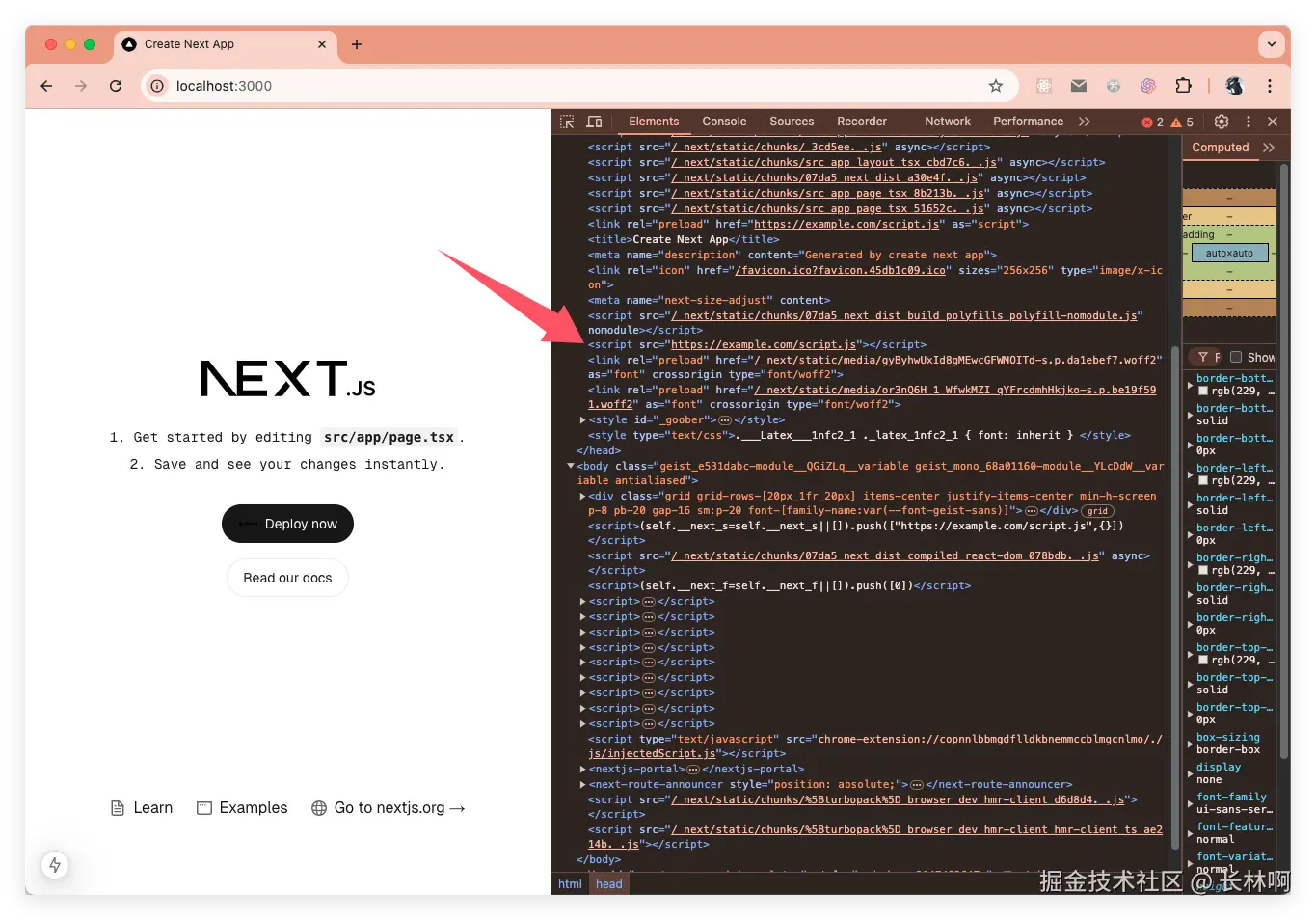Enable the Show all checkbox
This screenshot has width=1316, height=920.
coord(1236,357)
